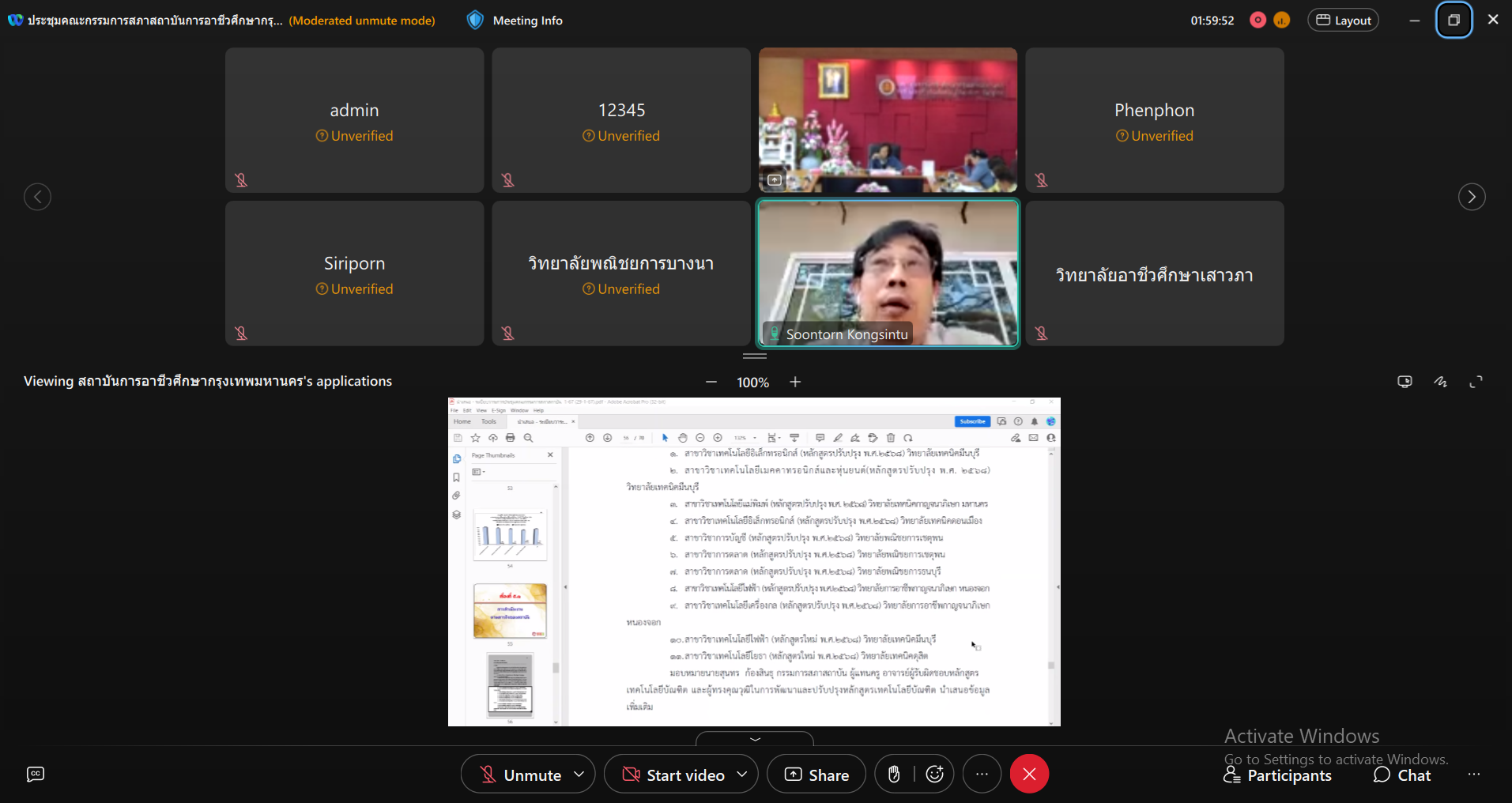Click the Meeting Info shield icon
This screenshot has width=1512, height=803.
coord(475,21)
